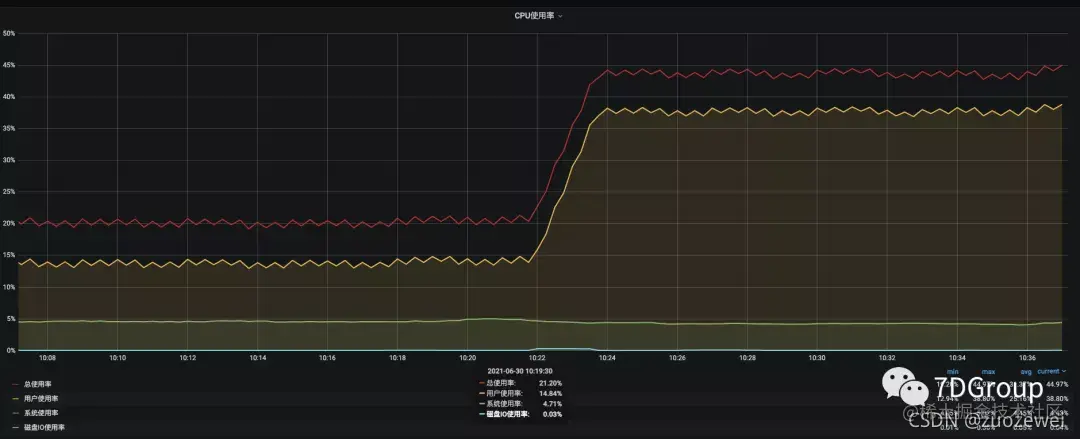The height and width of the screenshot is (439, 1080).
Task: Sort the legend by the max column
Action: (988, 371)
